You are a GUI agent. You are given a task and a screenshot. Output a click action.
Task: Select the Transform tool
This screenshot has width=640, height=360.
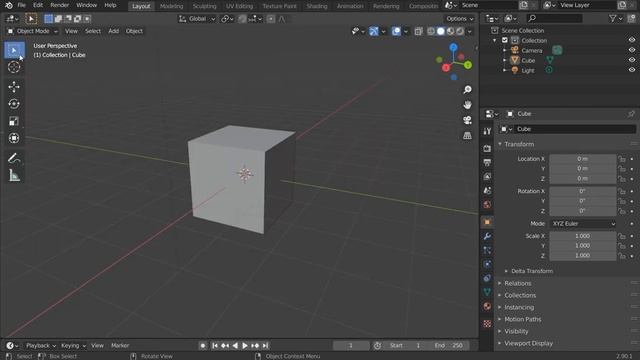[x=14, y=138]
